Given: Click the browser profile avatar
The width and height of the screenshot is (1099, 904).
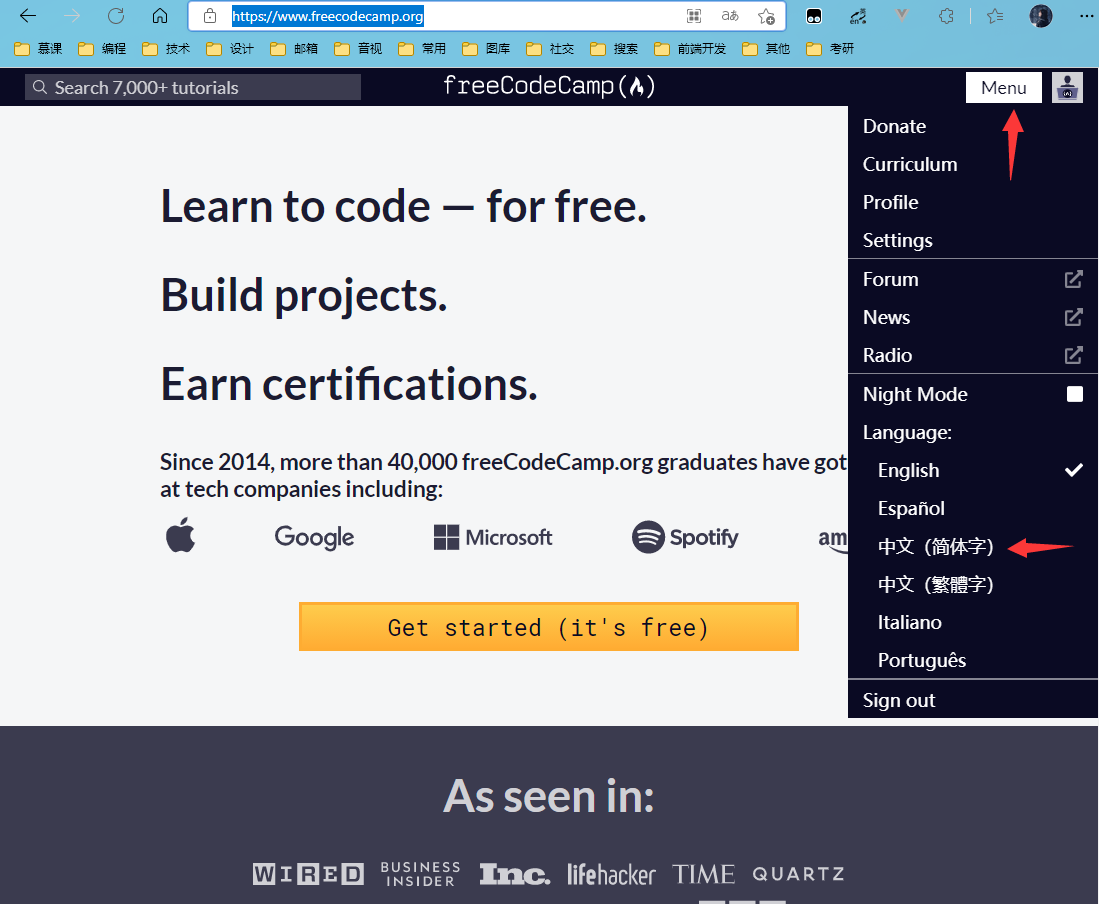Looking at the screenshot, I should click(1040, 16).
